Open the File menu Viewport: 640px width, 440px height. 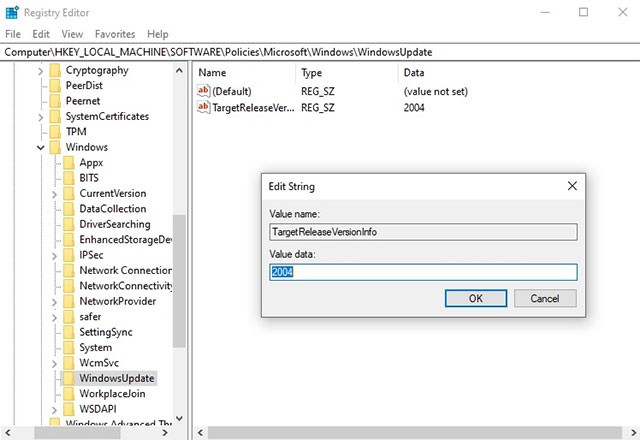click(12, 34)
